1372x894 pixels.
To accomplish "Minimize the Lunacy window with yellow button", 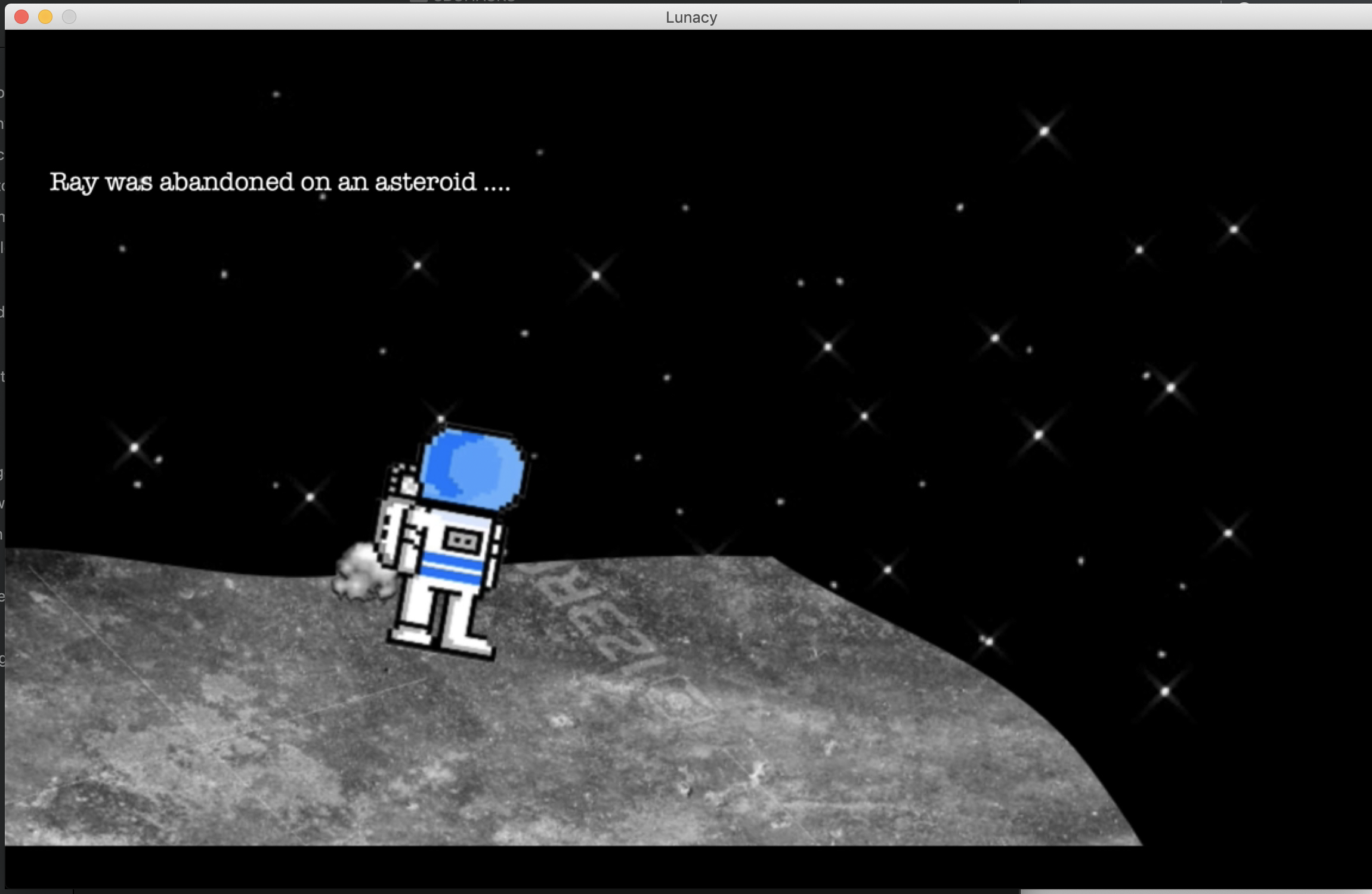I will click(45, 17).
